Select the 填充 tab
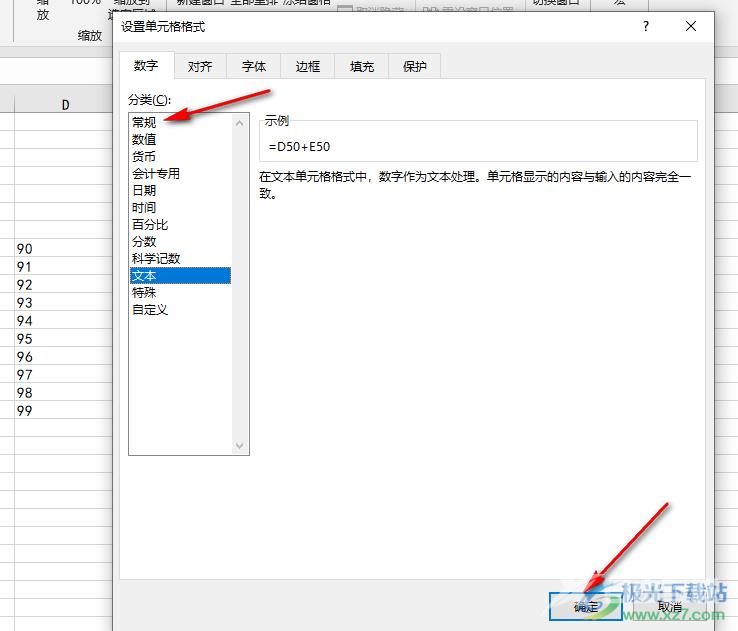Viewport: 738px width, 631px height. click(362, 66)
